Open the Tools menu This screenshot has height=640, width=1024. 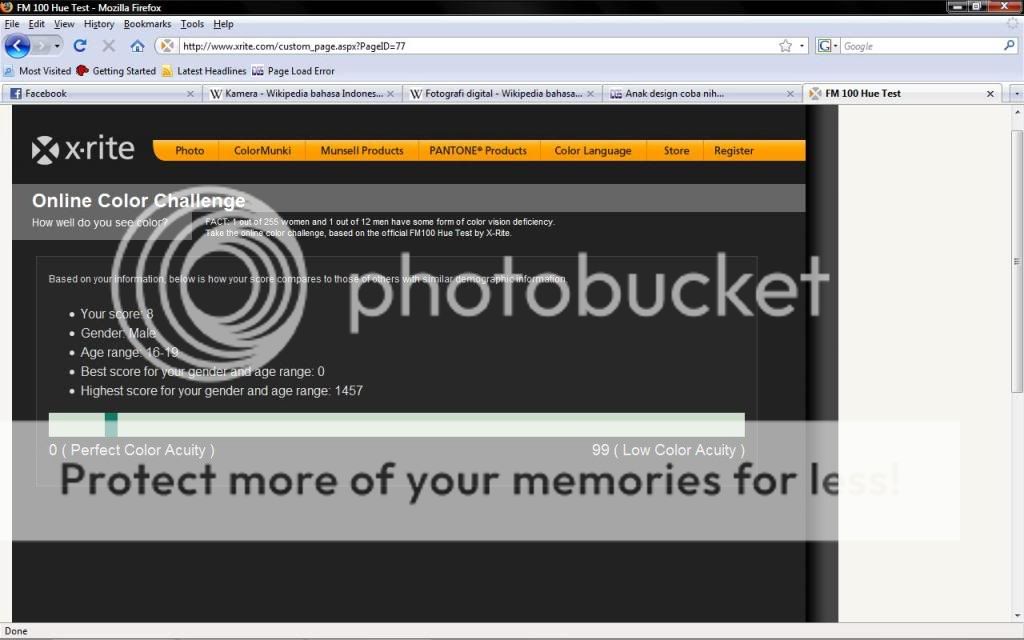click(192, 24)
